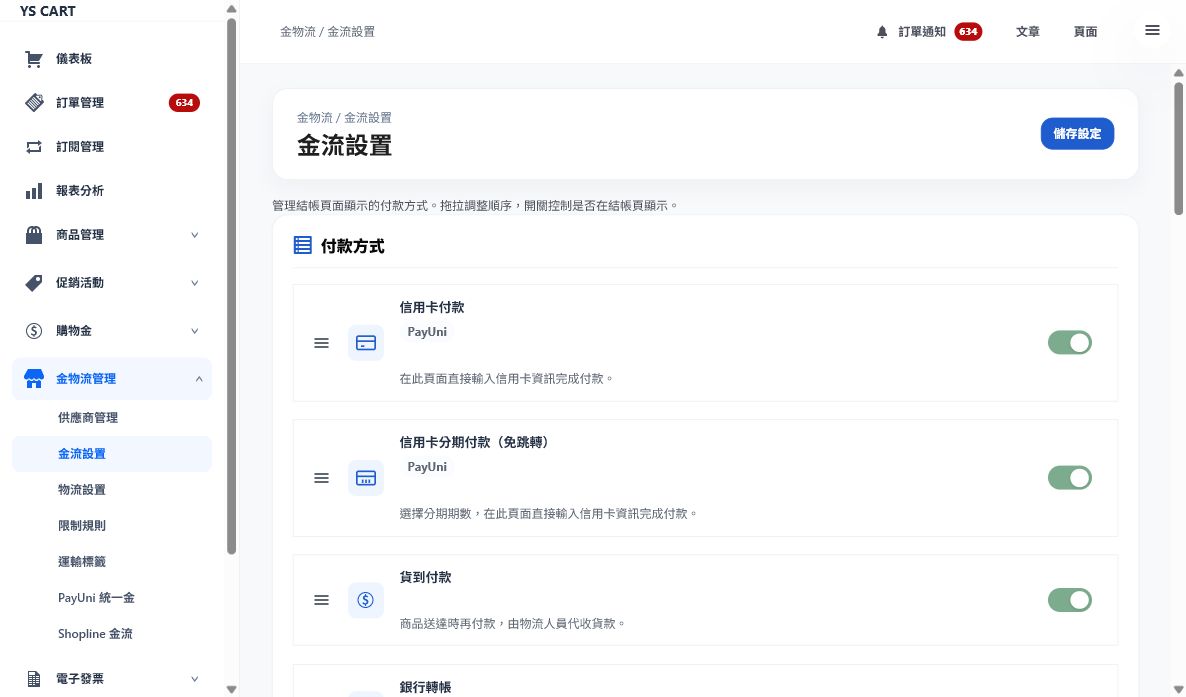
Task: Select PayUni 統一金 submenu item
Action: tap(112, 598)
